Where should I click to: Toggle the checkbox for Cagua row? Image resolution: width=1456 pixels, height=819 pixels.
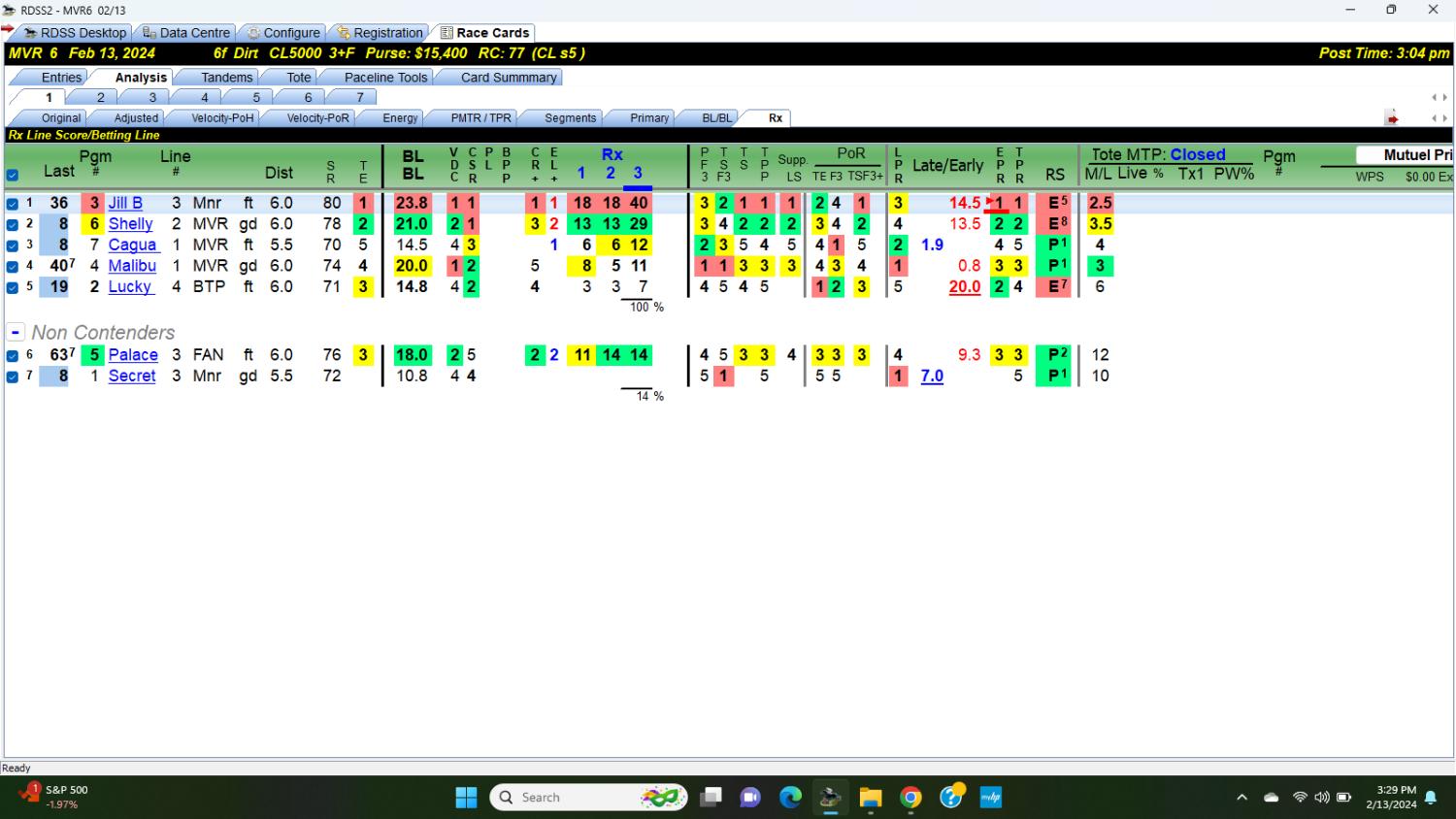pos(13,246)
